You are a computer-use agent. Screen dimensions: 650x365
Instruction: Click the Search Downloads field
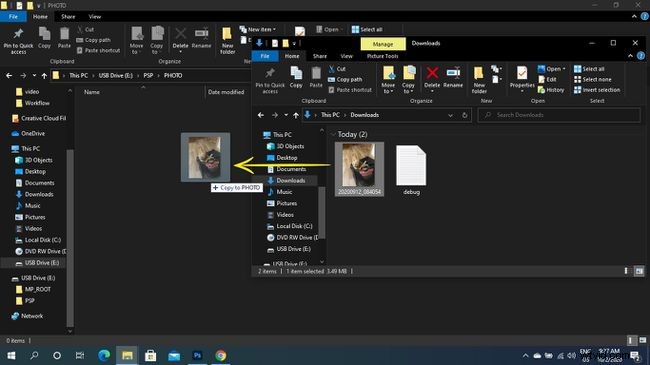[x=559, y=115]
